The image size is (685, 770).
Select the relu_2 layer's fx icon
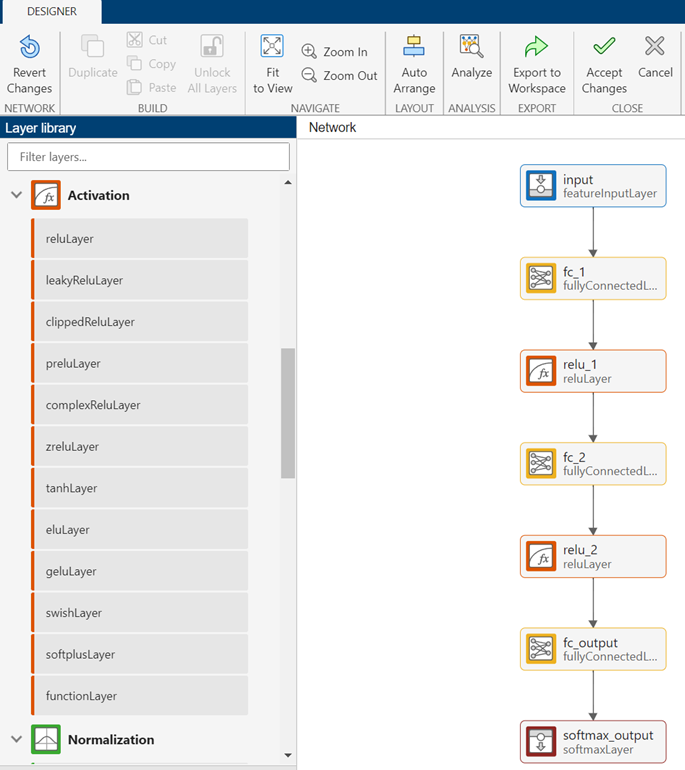point(541,556)
